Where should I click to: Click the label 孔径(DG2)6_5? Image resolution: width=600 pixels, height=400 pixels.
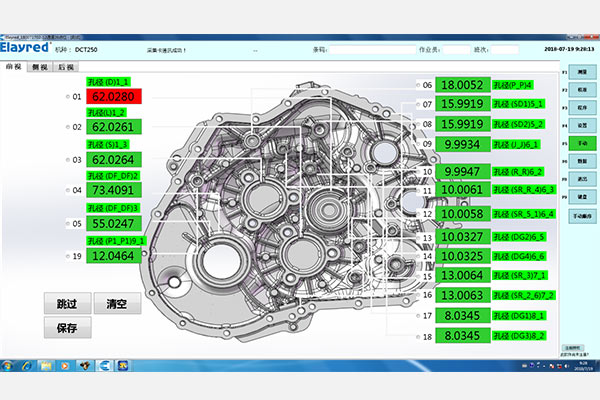519,237
